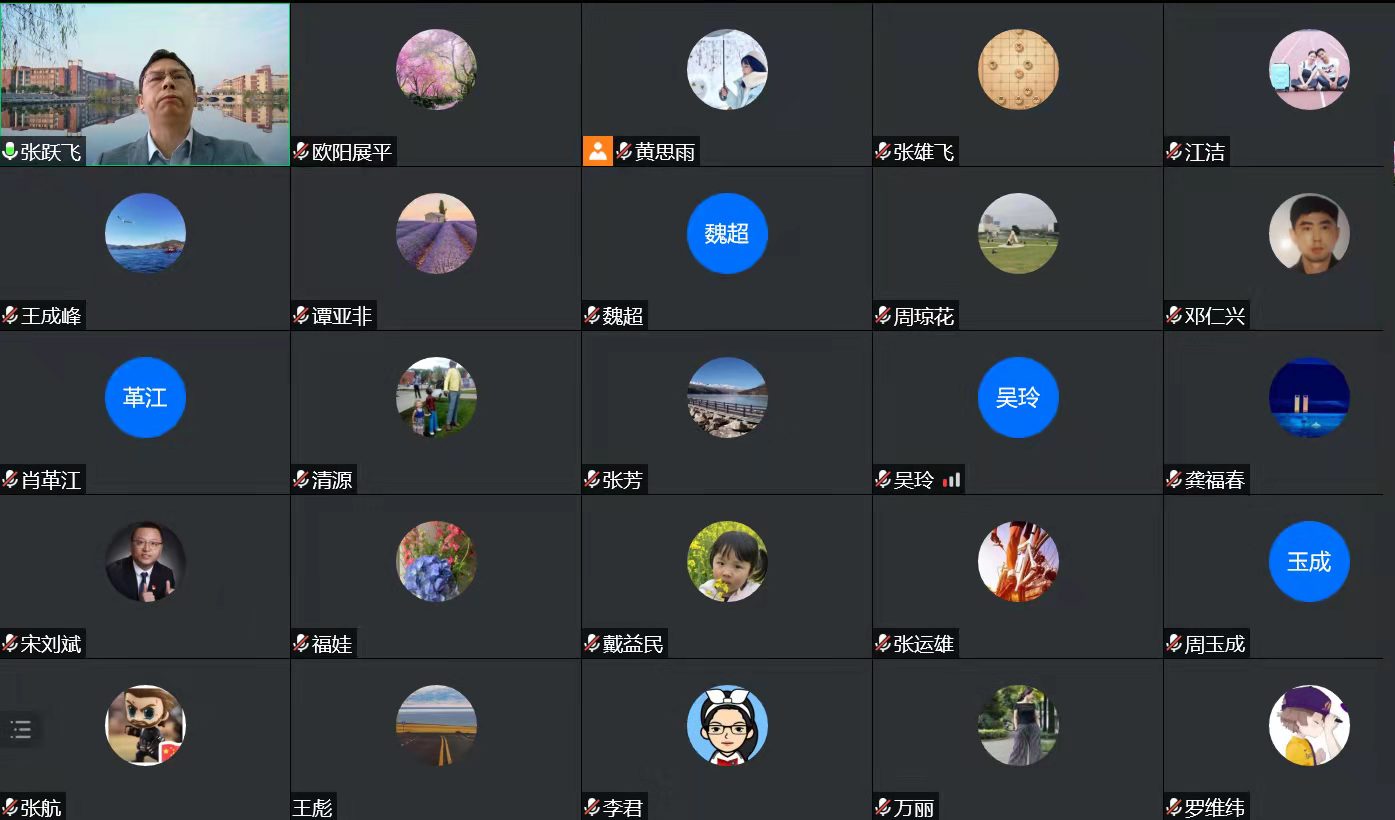1395x820 pixels.
Task: Click the blue 魏超 avatar circle
Action: (x=727, y=234)
